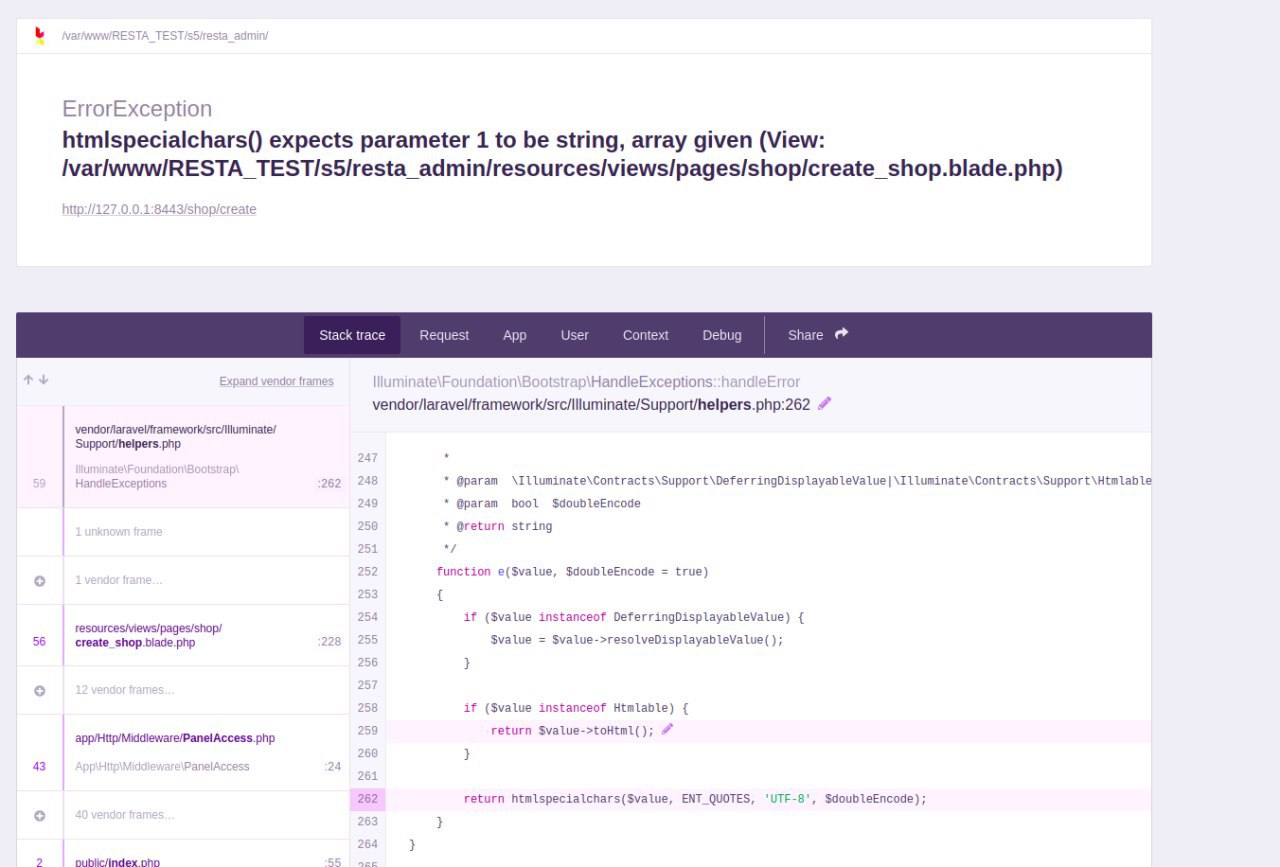The width and height of the screenshot is (1280, 867).
Task: Click the htmlspecialchars() error message text
Action: point(562,154)
